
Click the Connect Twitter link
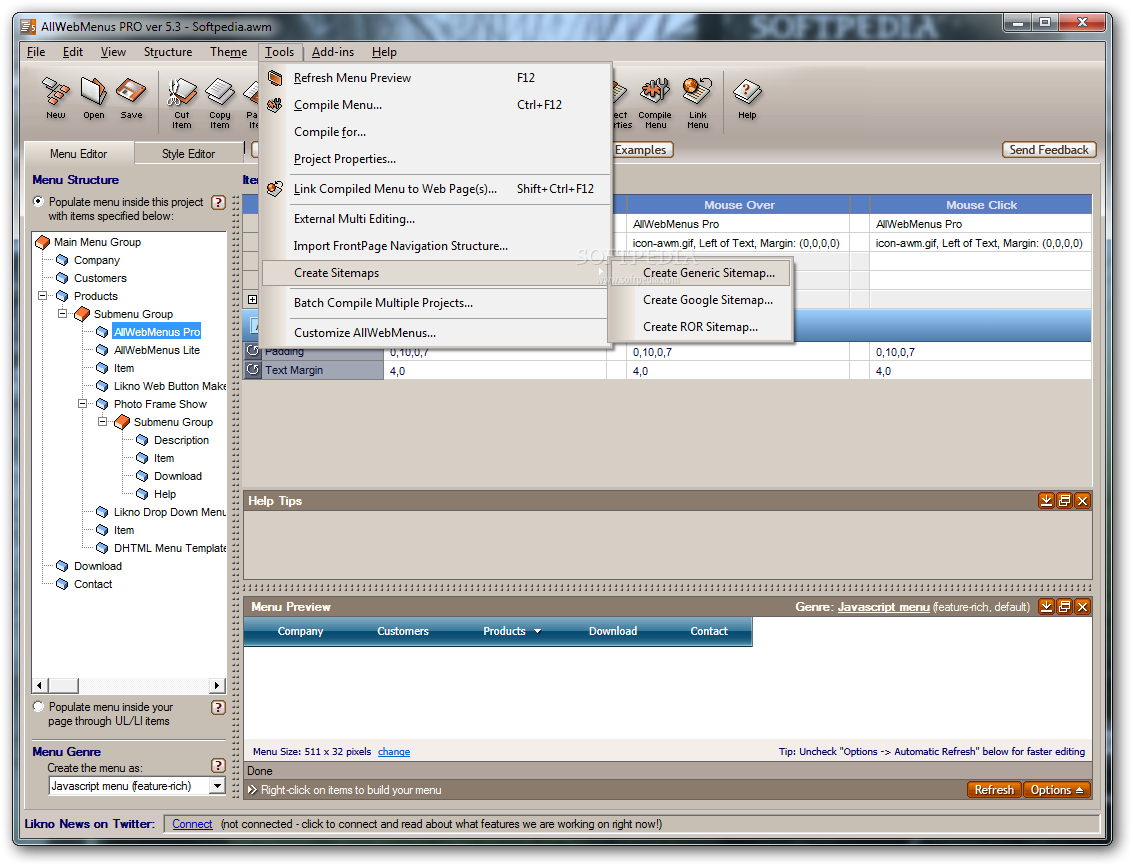192,824
